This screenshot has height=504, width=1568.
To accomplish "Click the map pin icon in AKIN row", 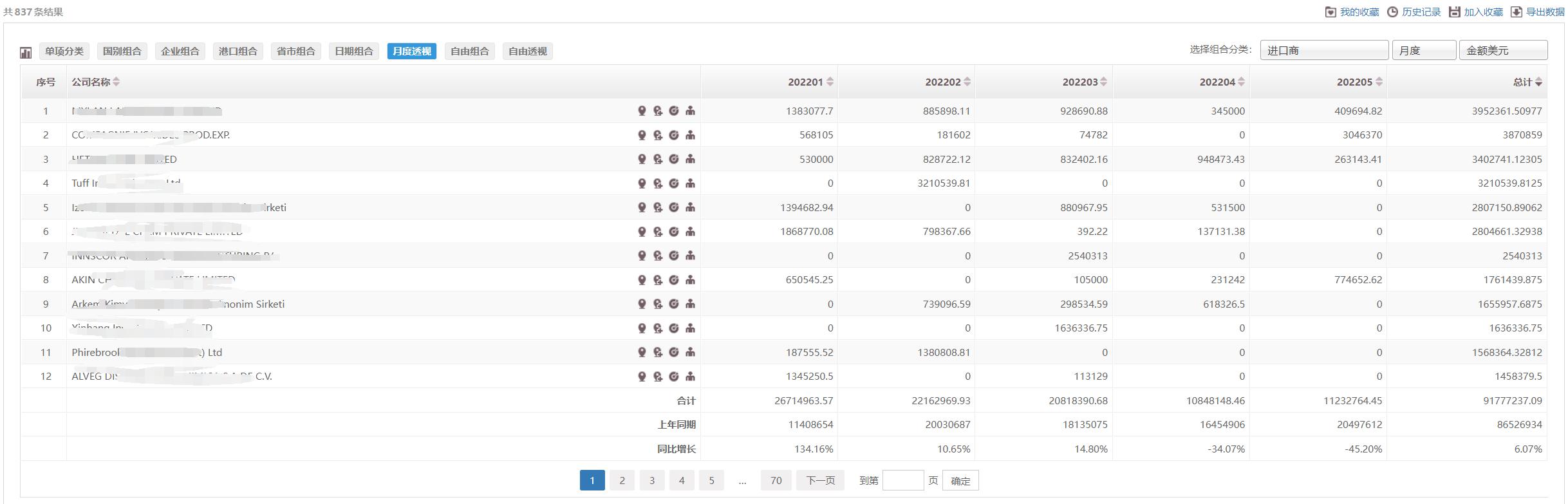I will 642,280.
